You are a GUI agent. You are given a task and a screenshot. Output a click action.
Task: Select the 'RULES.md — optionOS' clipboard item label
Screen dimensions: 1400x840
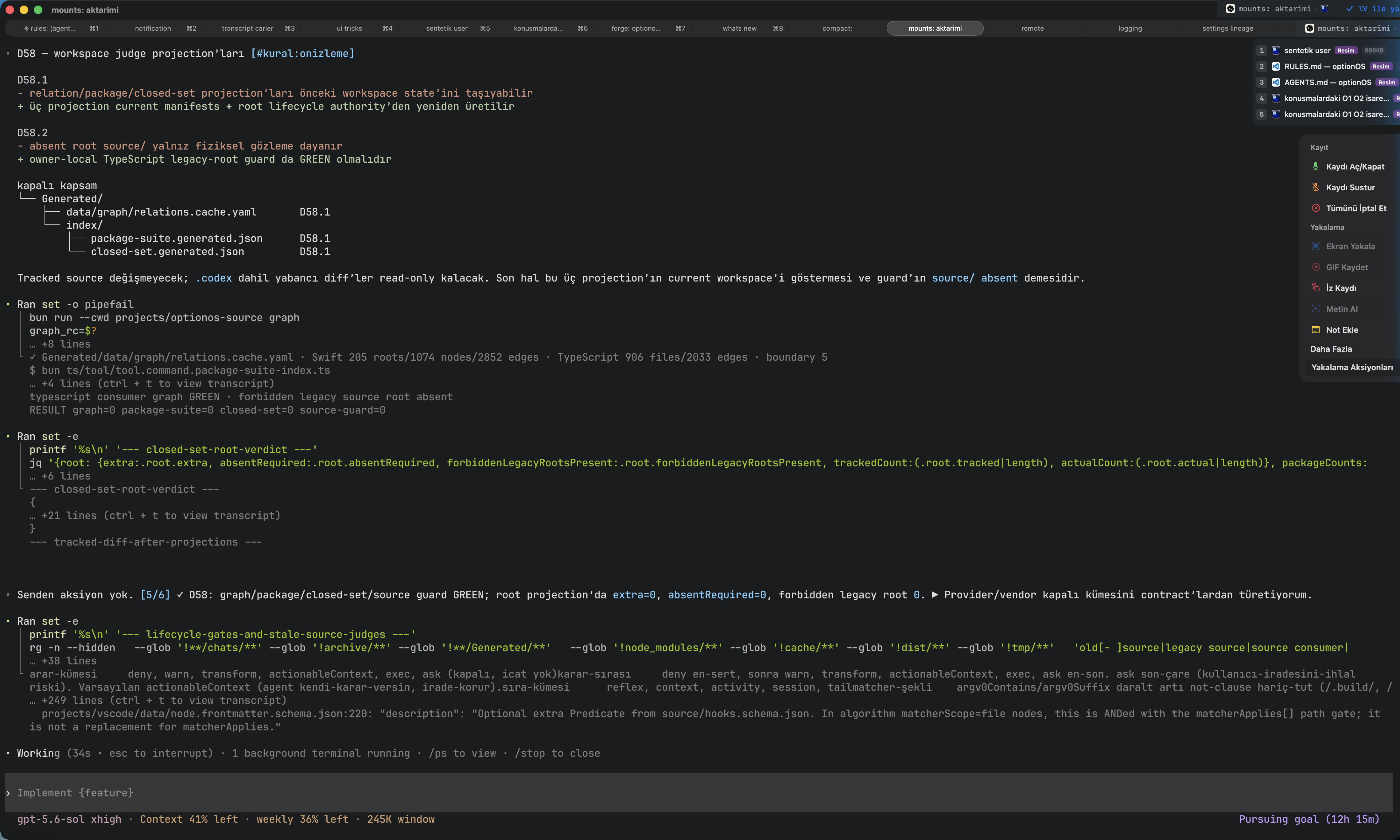coord(1325,66)
